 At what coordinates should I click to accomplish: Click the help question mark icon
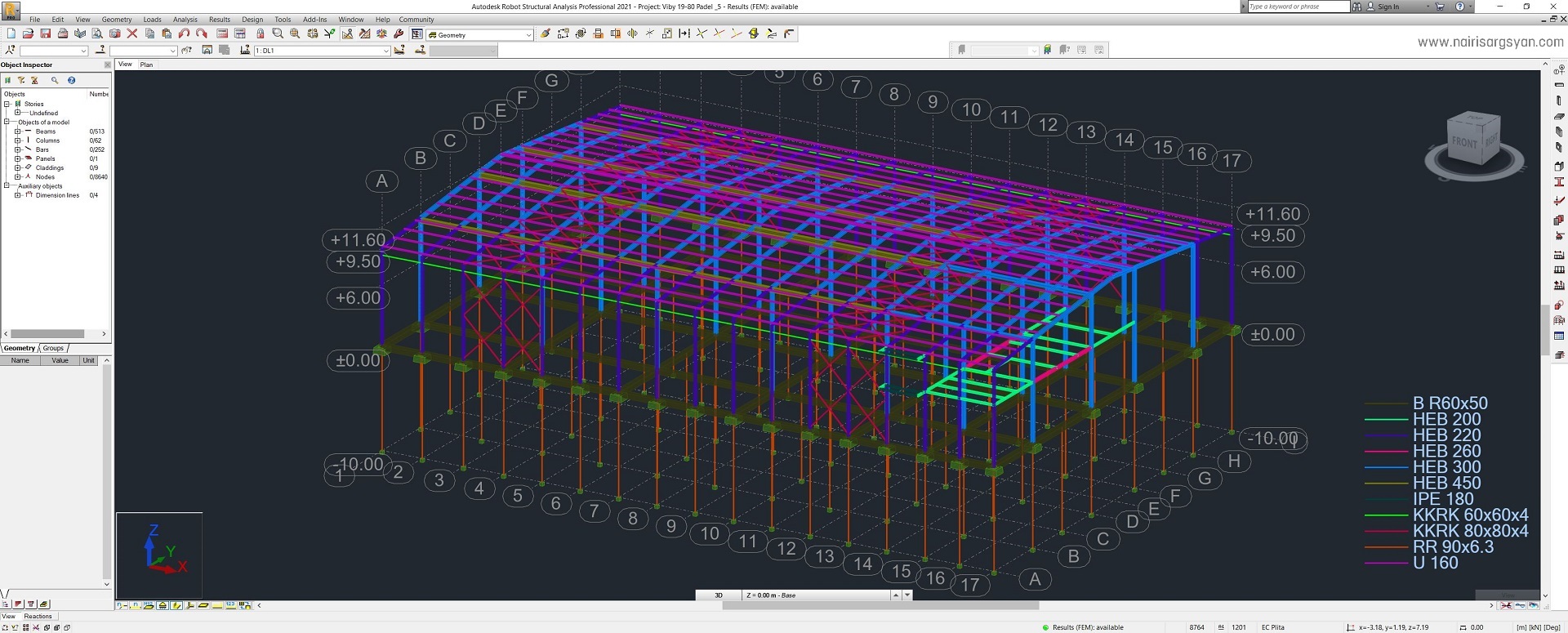click(x=1459, y=7)
